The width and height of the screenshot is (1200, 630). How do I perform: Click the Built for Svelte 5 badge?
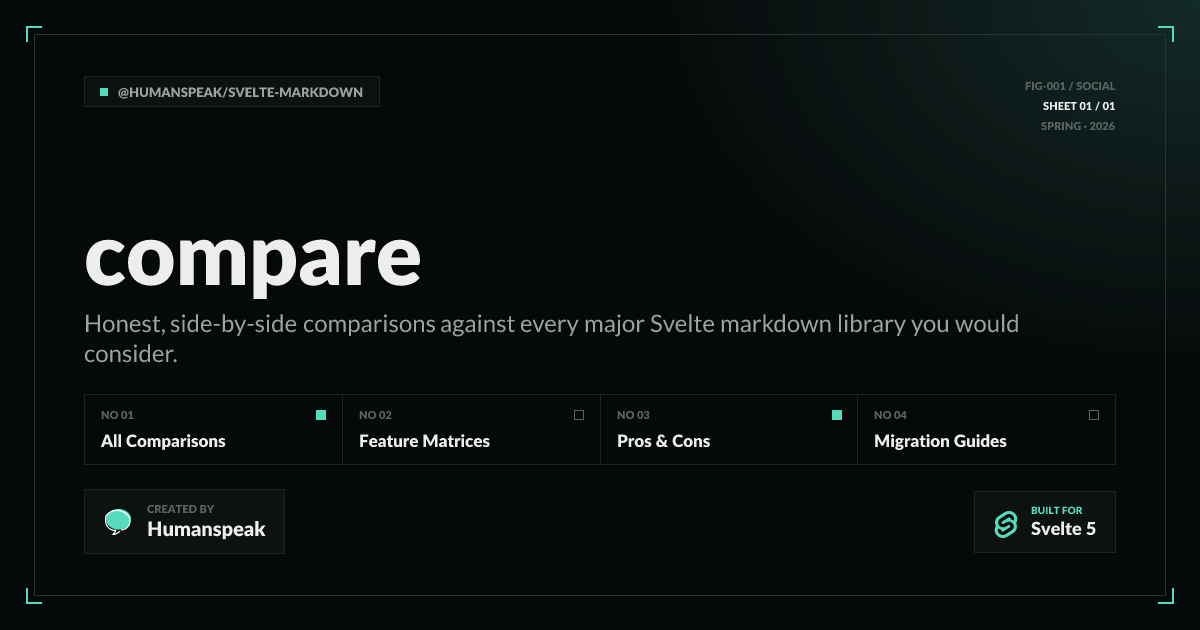(1045, 522)
